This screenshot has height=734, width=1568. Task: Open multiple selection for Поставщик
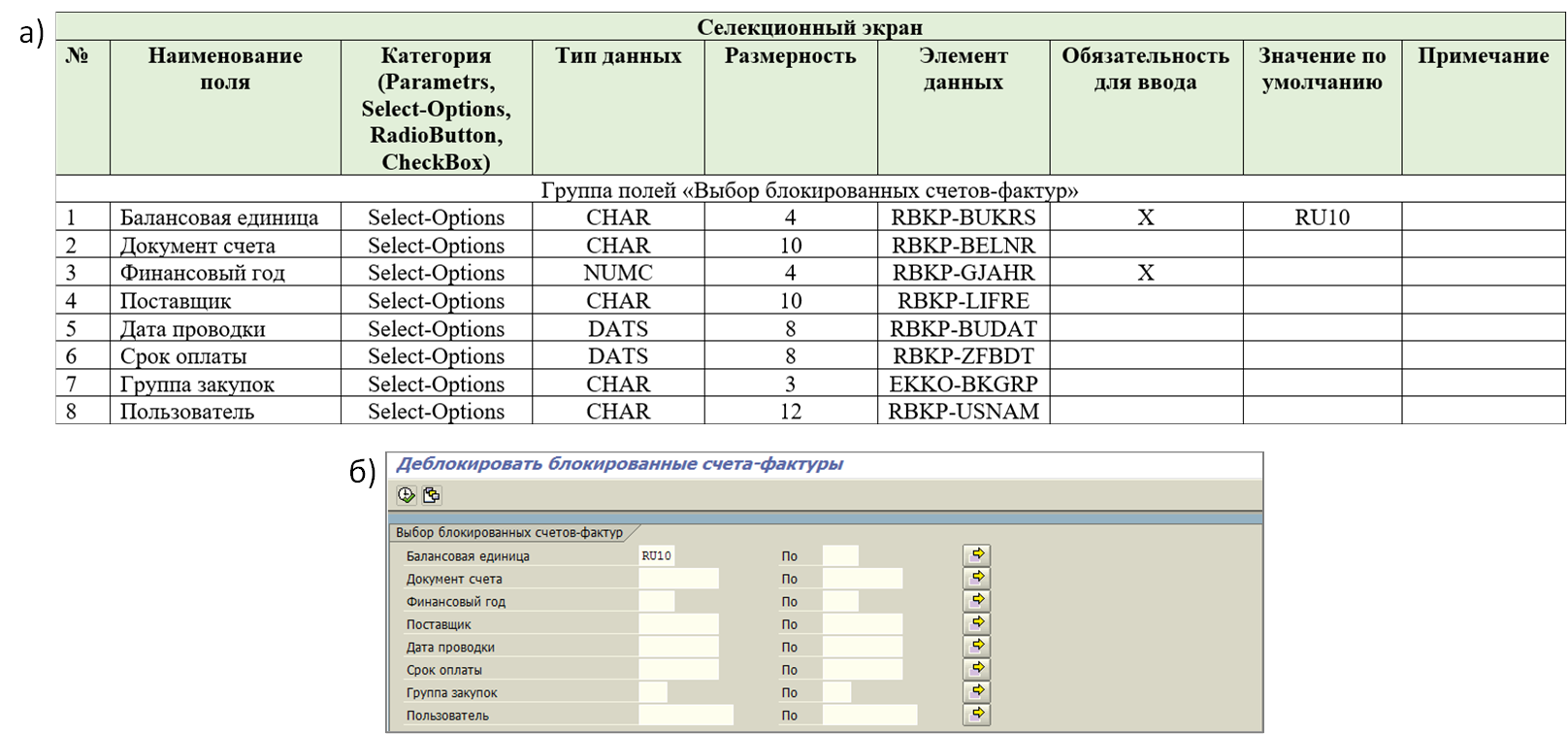tap(977, 623)
